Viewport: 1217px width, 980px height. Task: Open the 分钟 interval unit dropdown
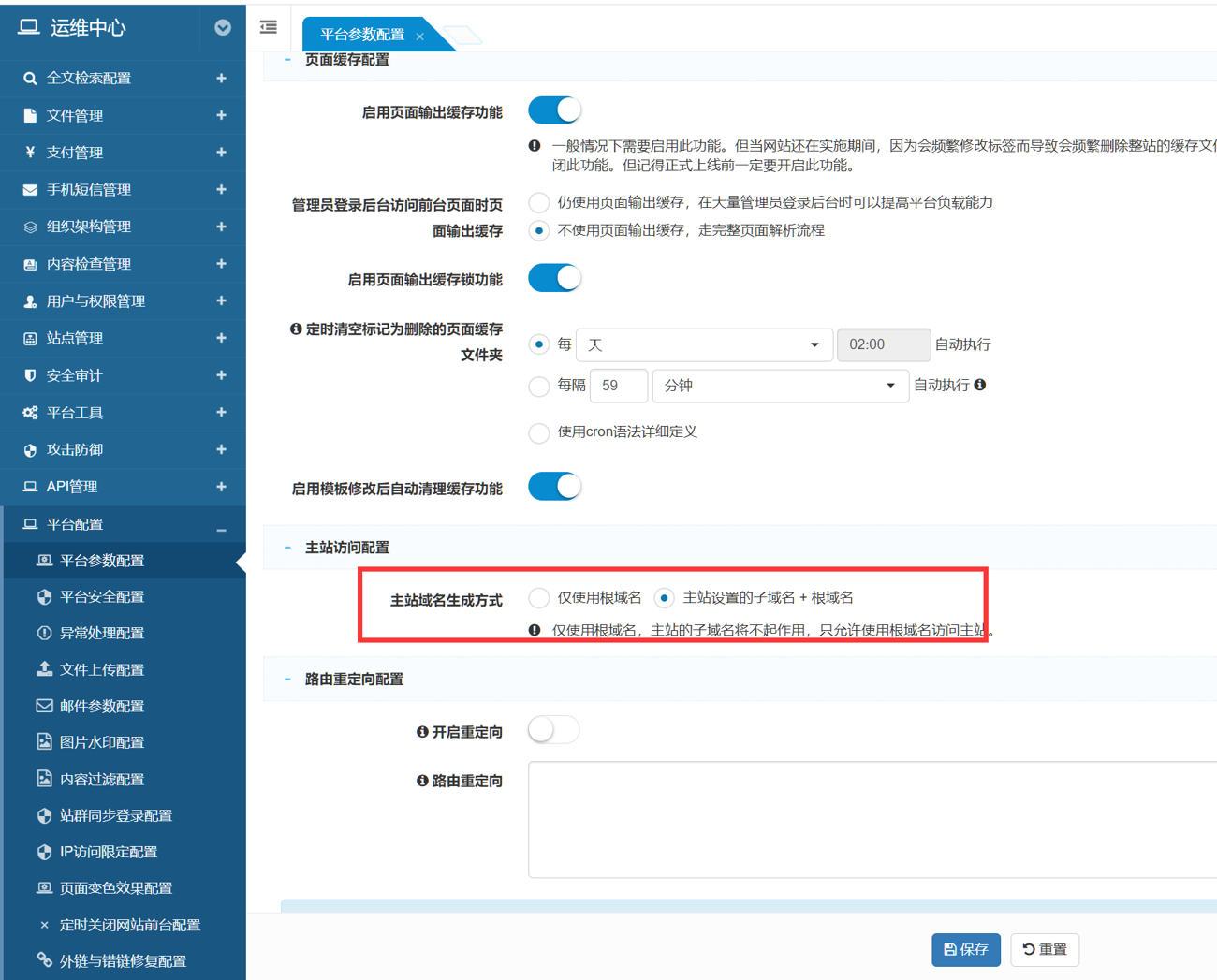[780, 386]
